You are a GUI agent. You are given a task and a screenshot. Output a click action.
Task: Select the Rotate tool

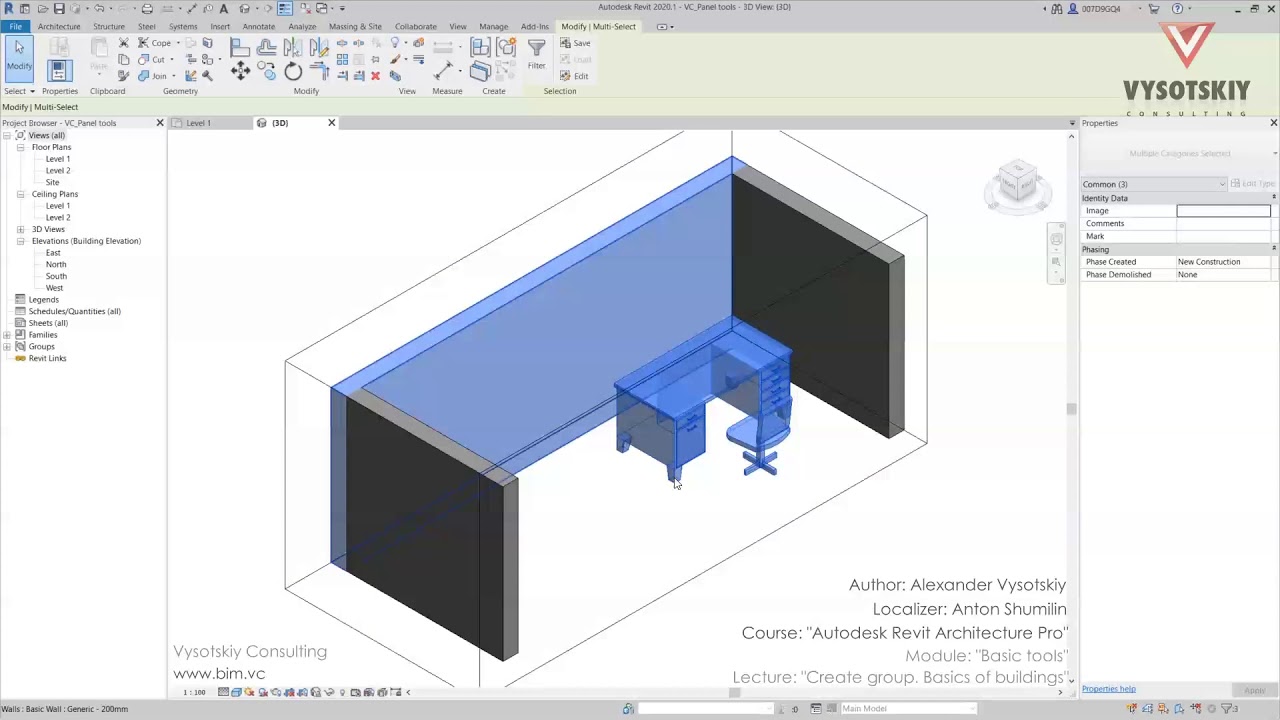(x=293, y=70)
